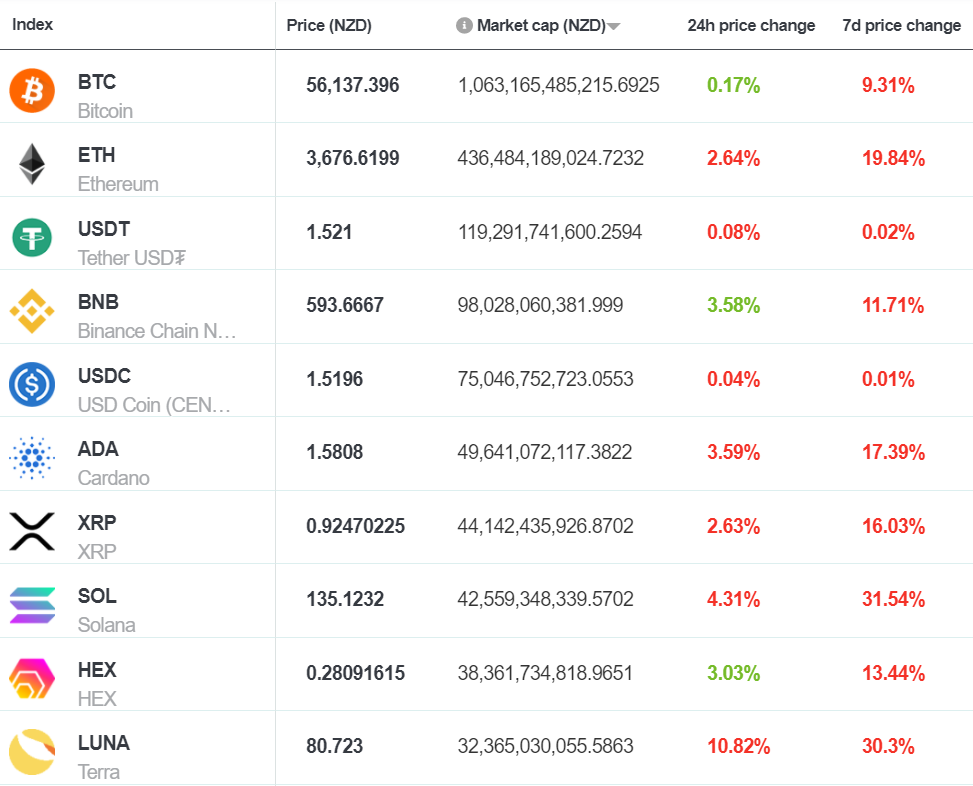
Task: Click the Tether green logo icon
Action: (32, 238)
